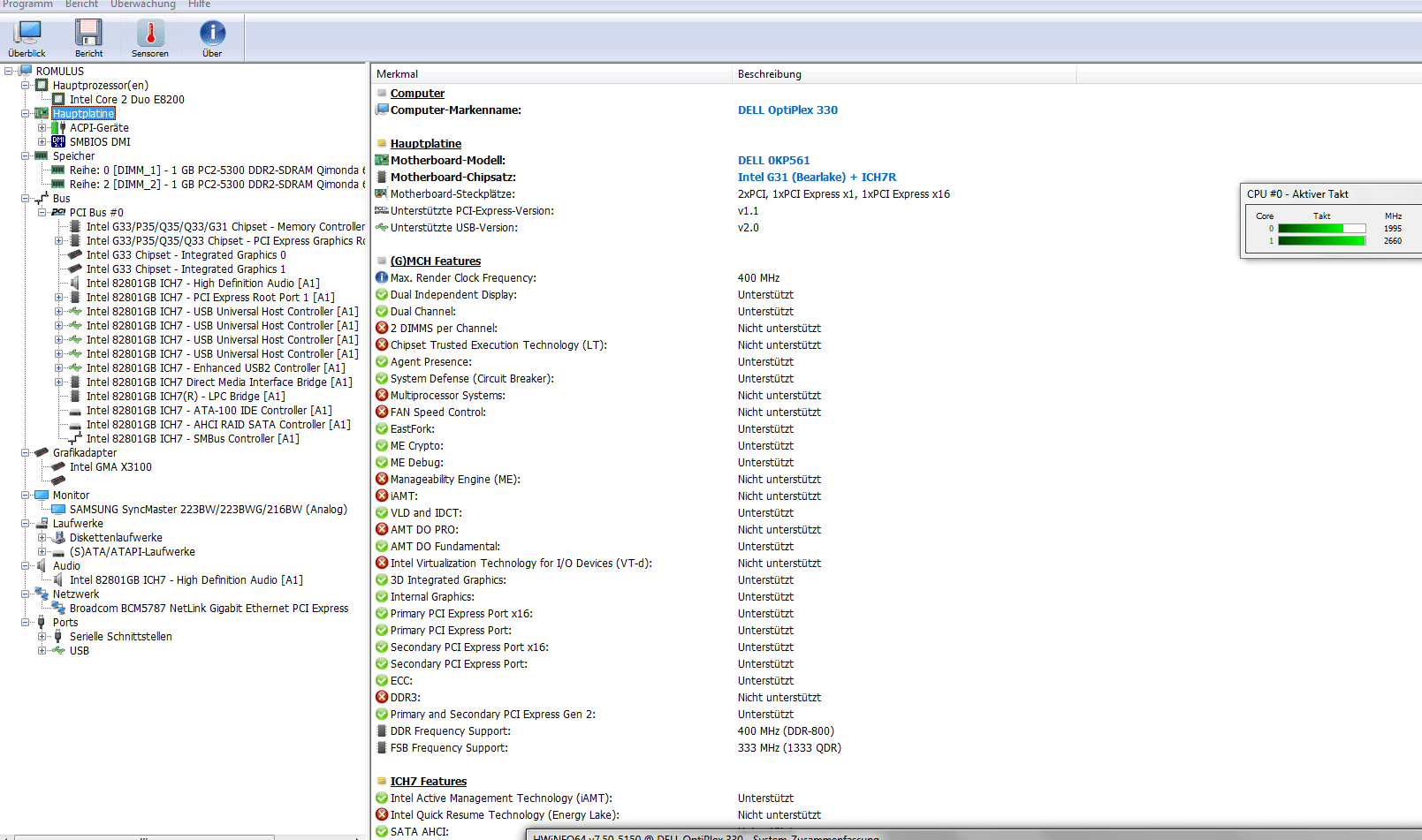The width and height of the screenshot is (1422, 840).
Task: Click the Bericht save report icon
Action: tap(88, 33)
